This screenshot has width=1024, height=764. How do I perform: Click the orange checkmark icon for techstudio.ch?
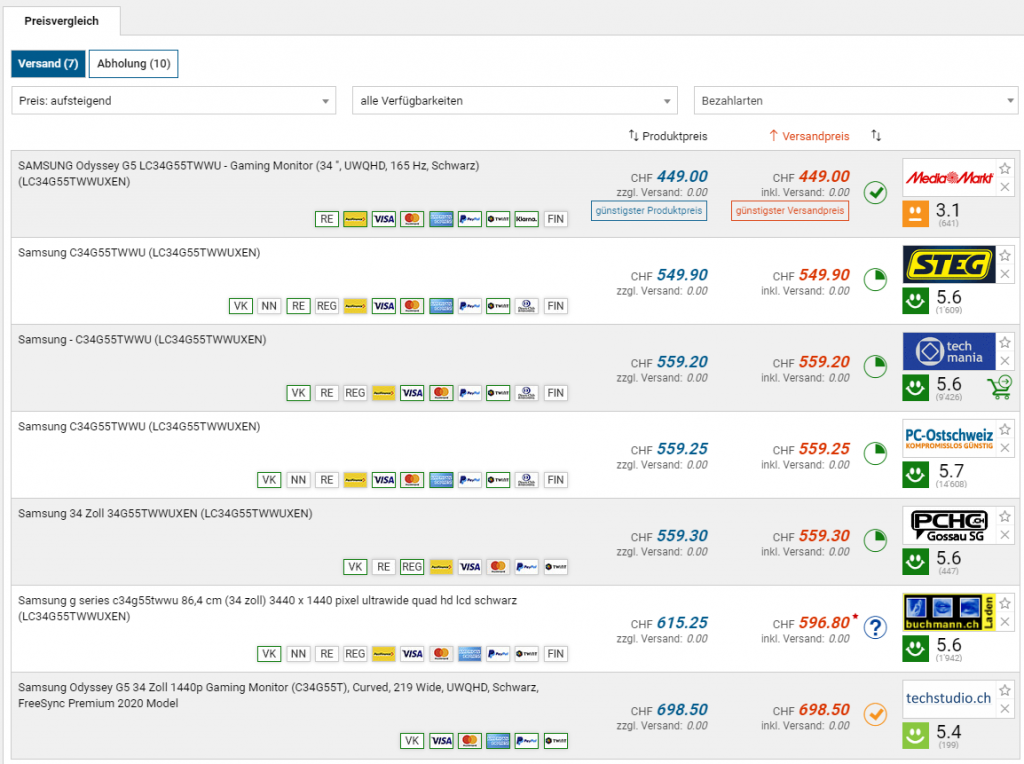tap(875, 714)
